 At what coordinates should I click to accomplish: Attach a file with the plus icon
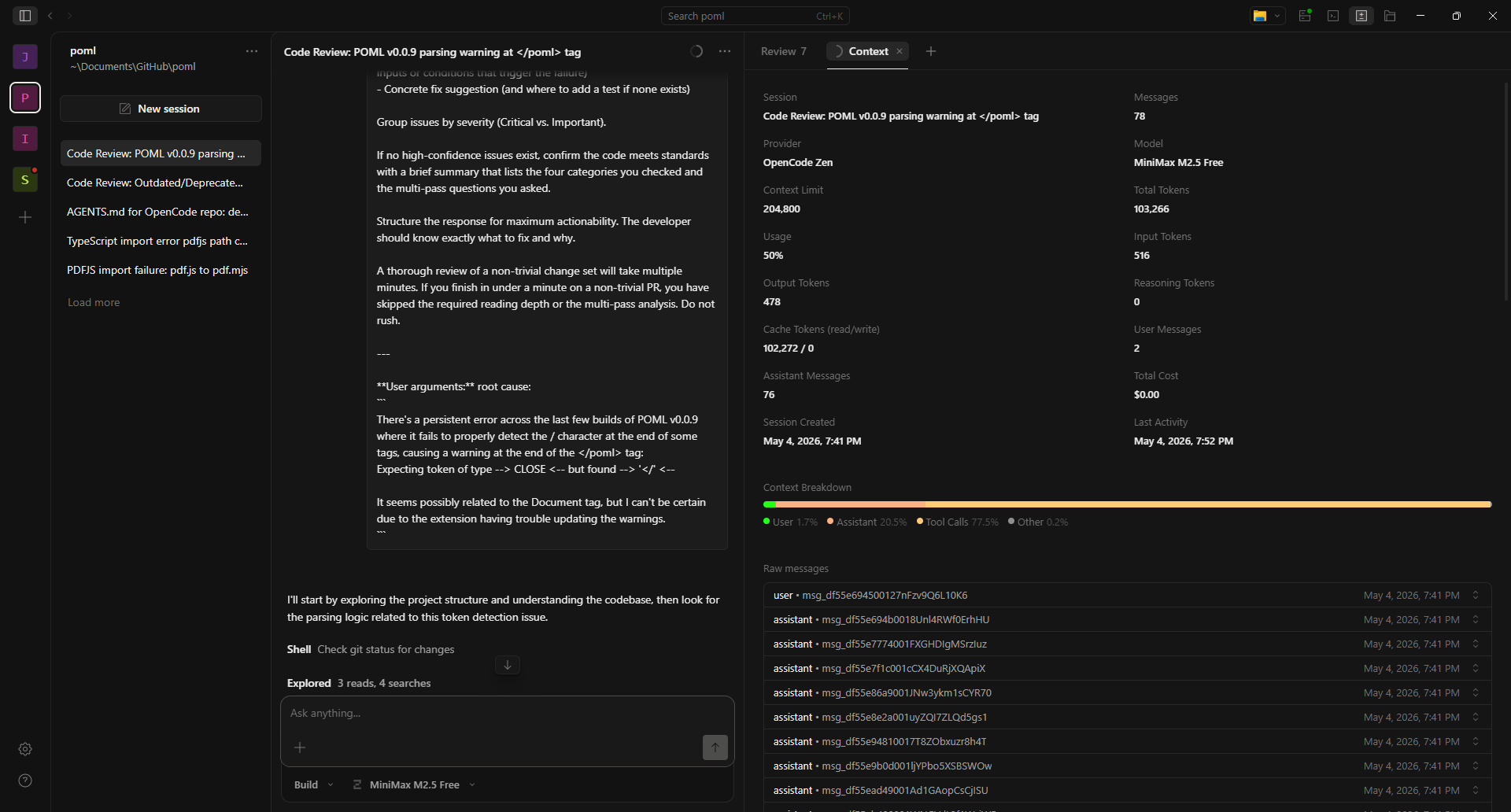(x=300, y=747)
